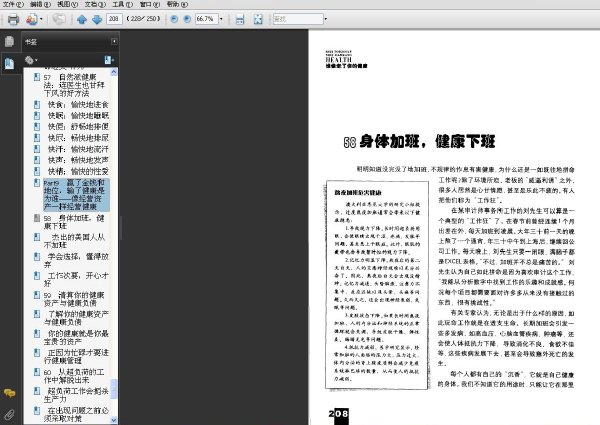Open the 文件 (File) menu

(x=13, y=4)
